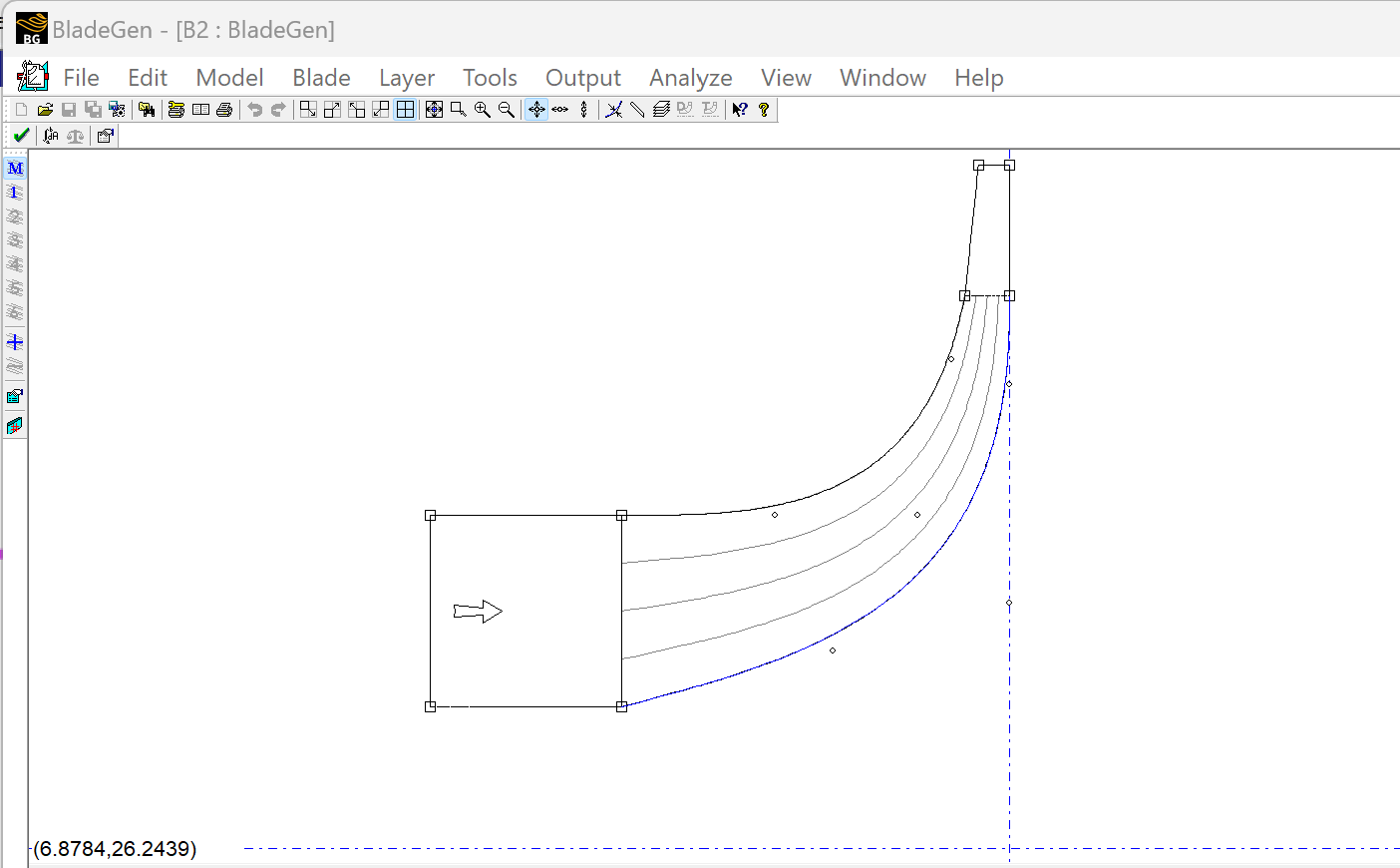
Task: Click the open book icon
Action: pyautogui.click(x=200, y=110)
